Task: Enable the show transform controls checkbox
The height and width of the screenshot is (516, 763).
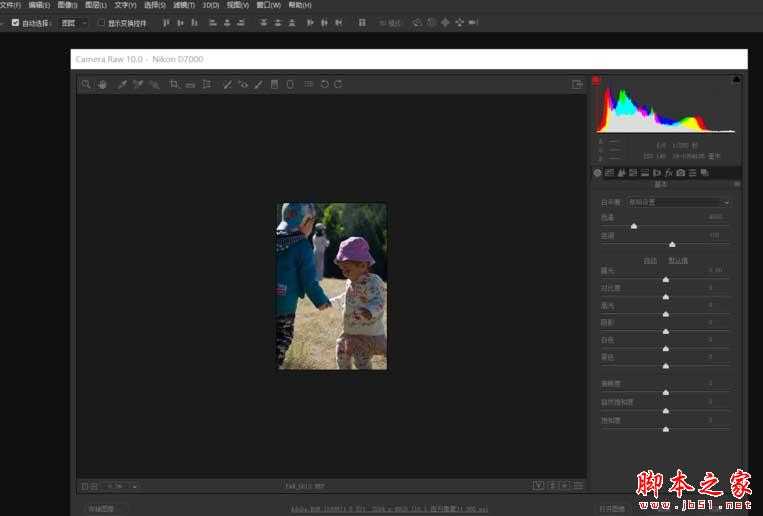Action: click(x=101, y=22)
